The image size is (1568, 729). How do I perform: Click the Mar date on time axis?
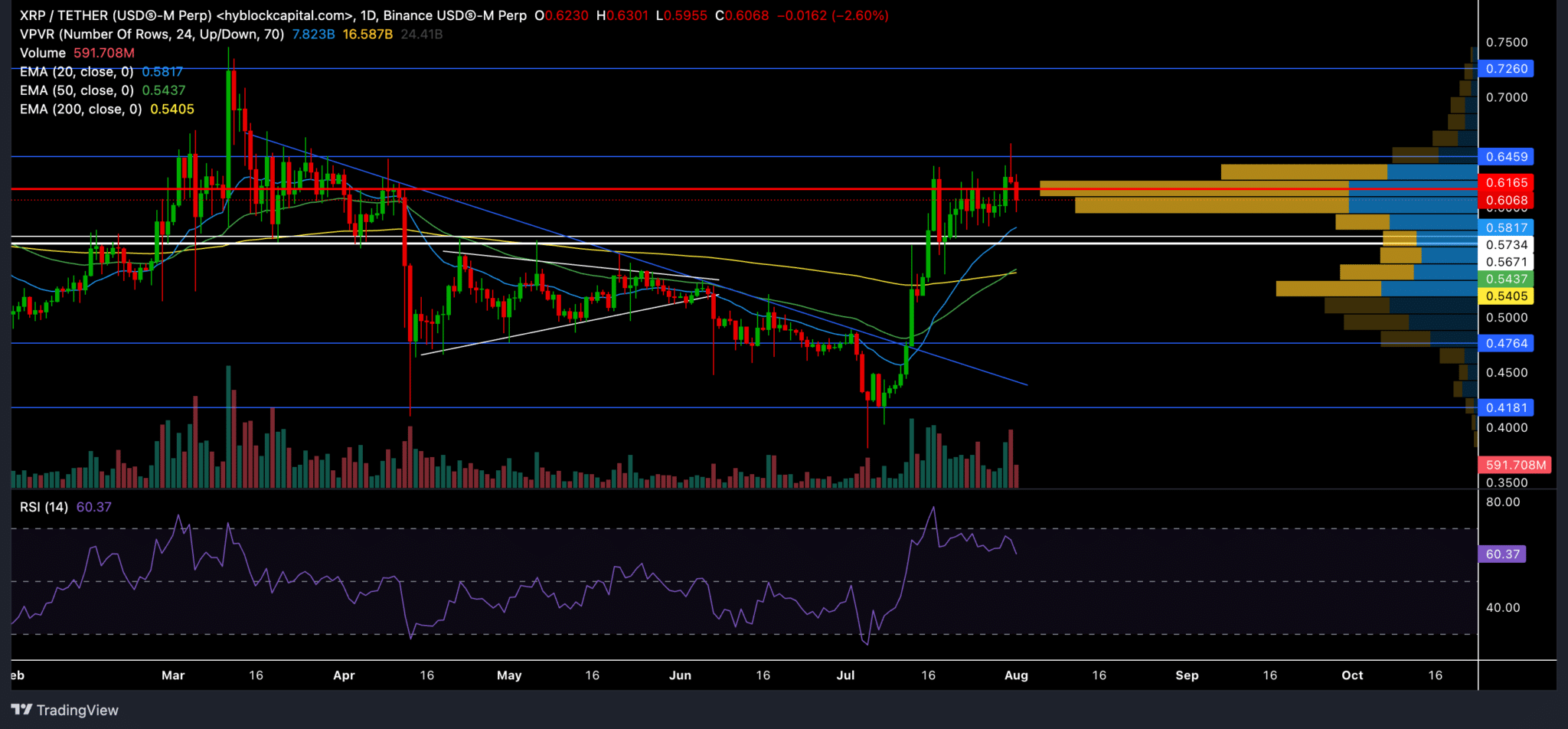(173, 675)
